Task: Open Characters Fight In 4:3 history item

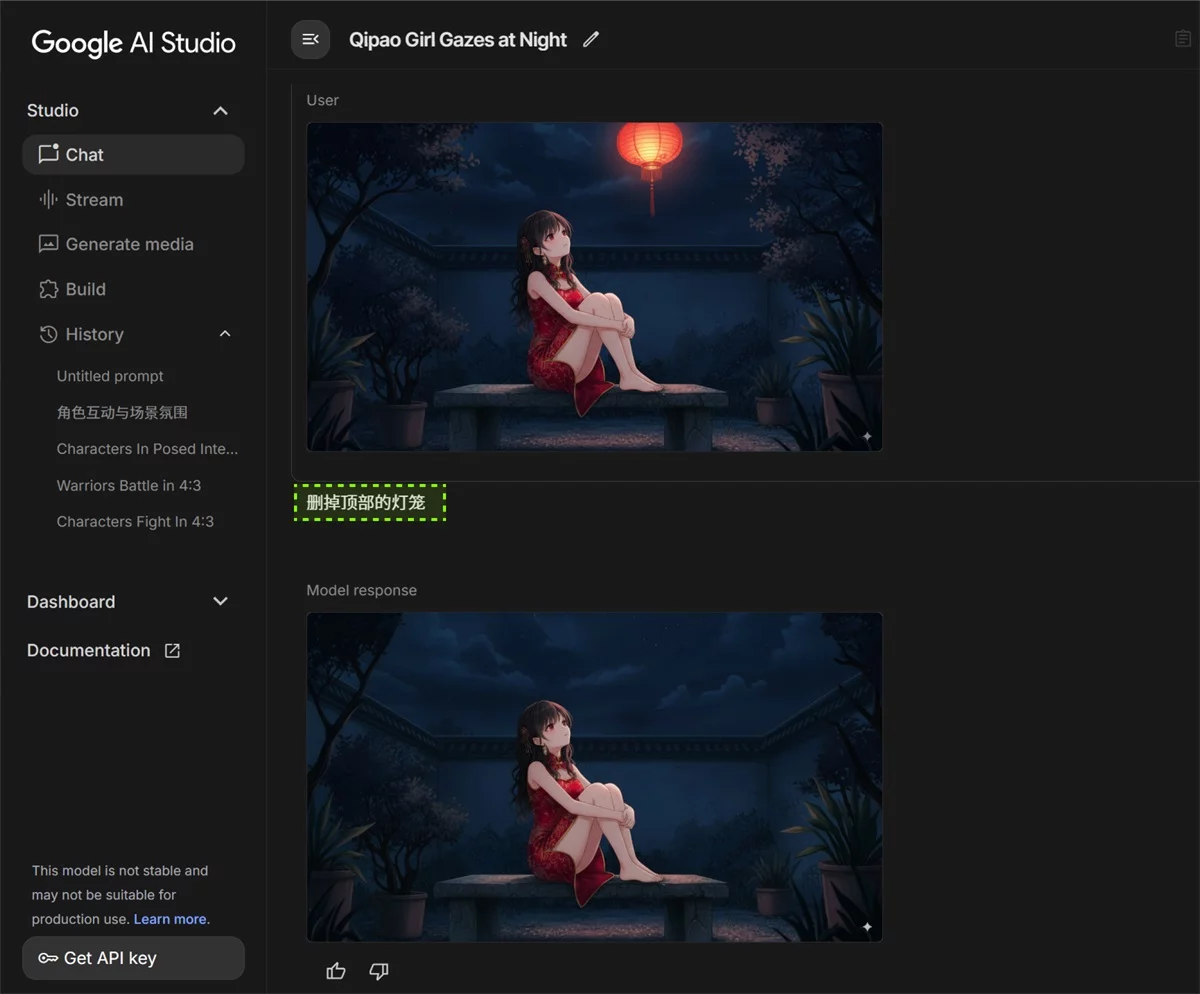Action: click(135, 521)
